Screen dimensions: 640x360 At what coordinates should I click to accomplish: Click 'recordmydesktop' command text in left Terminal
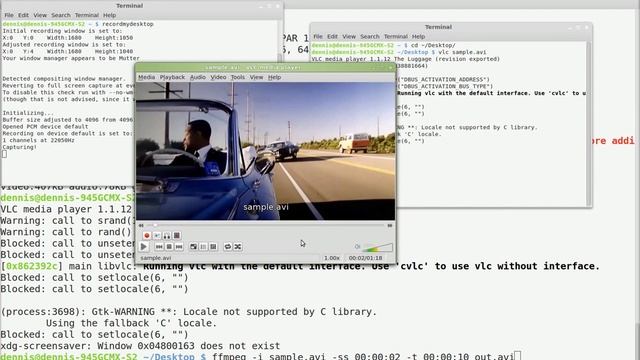click(128, 24)
